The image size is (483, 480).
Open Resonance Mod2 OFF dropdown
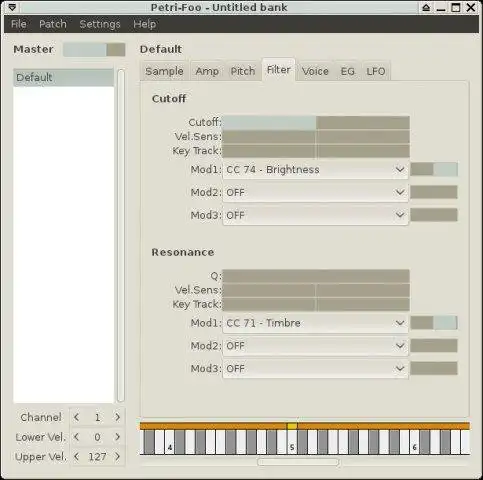pos(315,346)
